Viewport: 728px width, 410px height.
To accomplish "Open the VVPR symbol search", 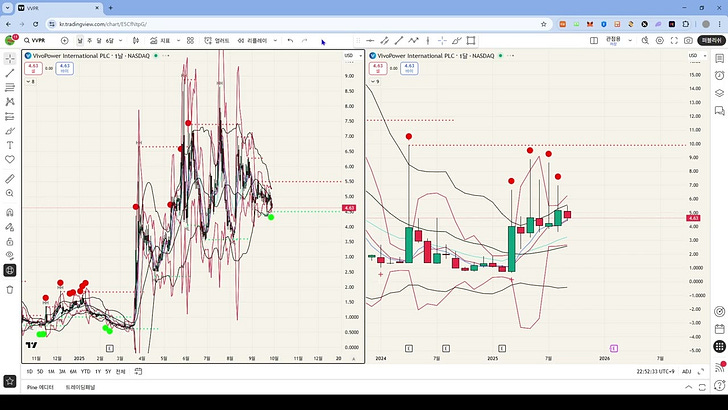I will 35,40.
